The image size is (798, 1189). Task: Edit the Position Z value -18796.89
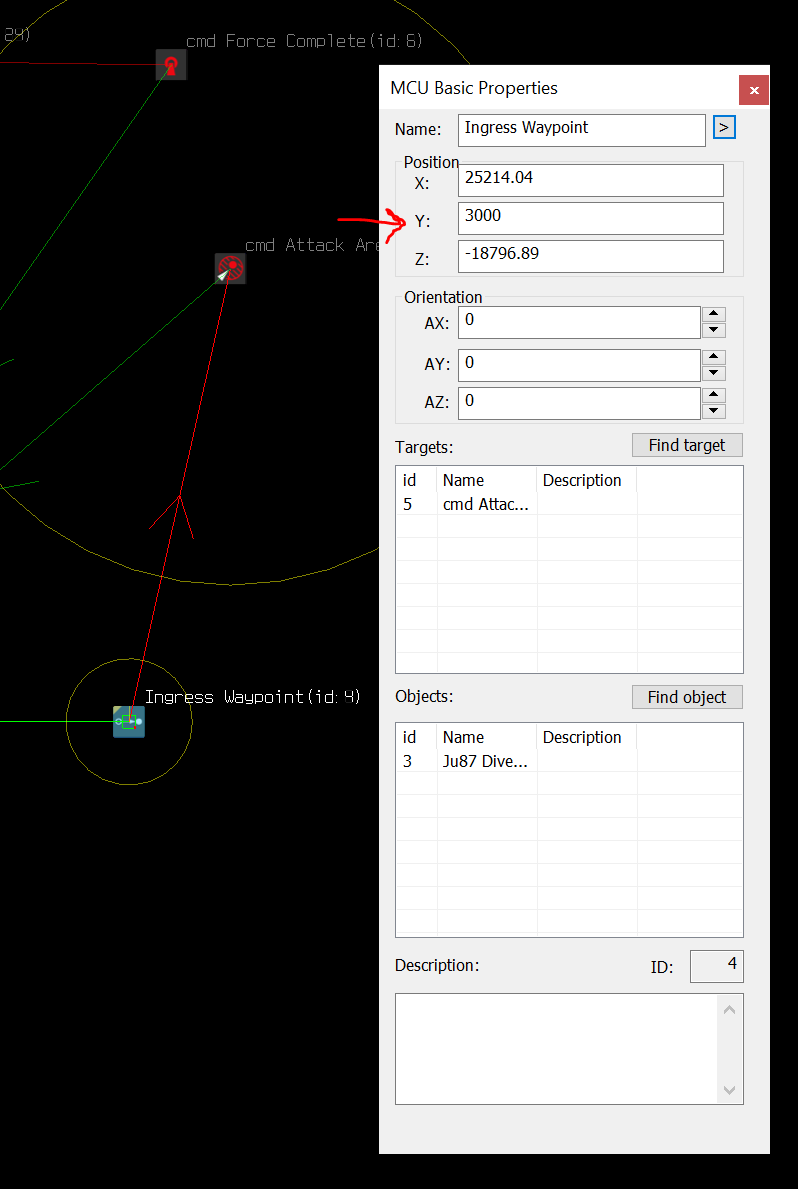pyautogui.click(x=591, y=256)
